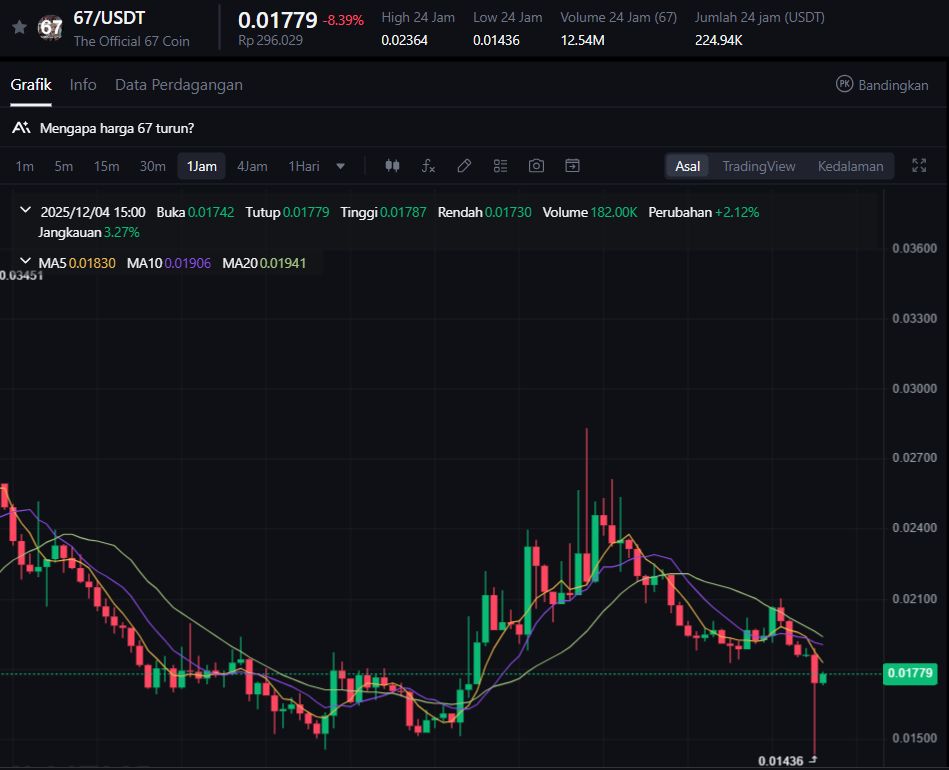Click the Bandingkan compare button
Image resolution: width=949 pixels, height=770 pixels.
(x=882, y=85)
